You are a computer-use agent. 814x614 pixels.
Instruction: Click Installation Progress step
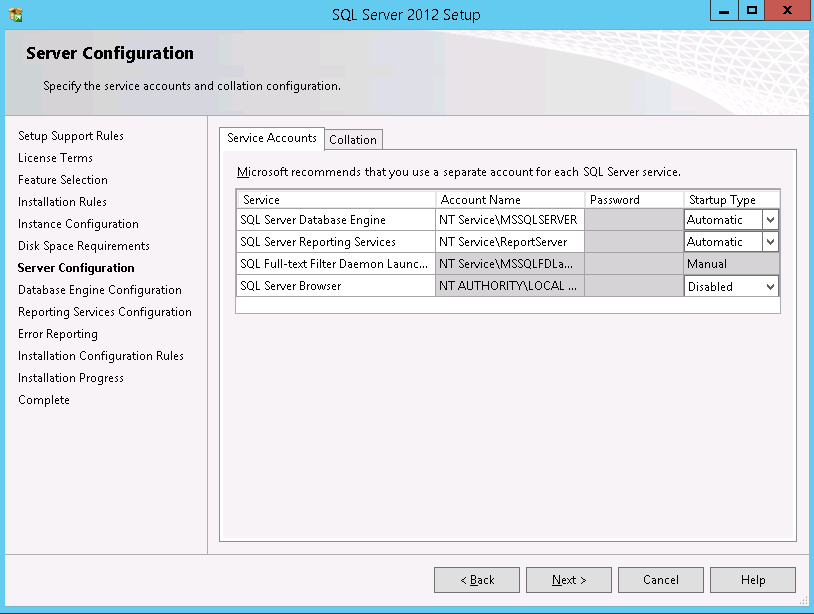click(x=71, y=378)
